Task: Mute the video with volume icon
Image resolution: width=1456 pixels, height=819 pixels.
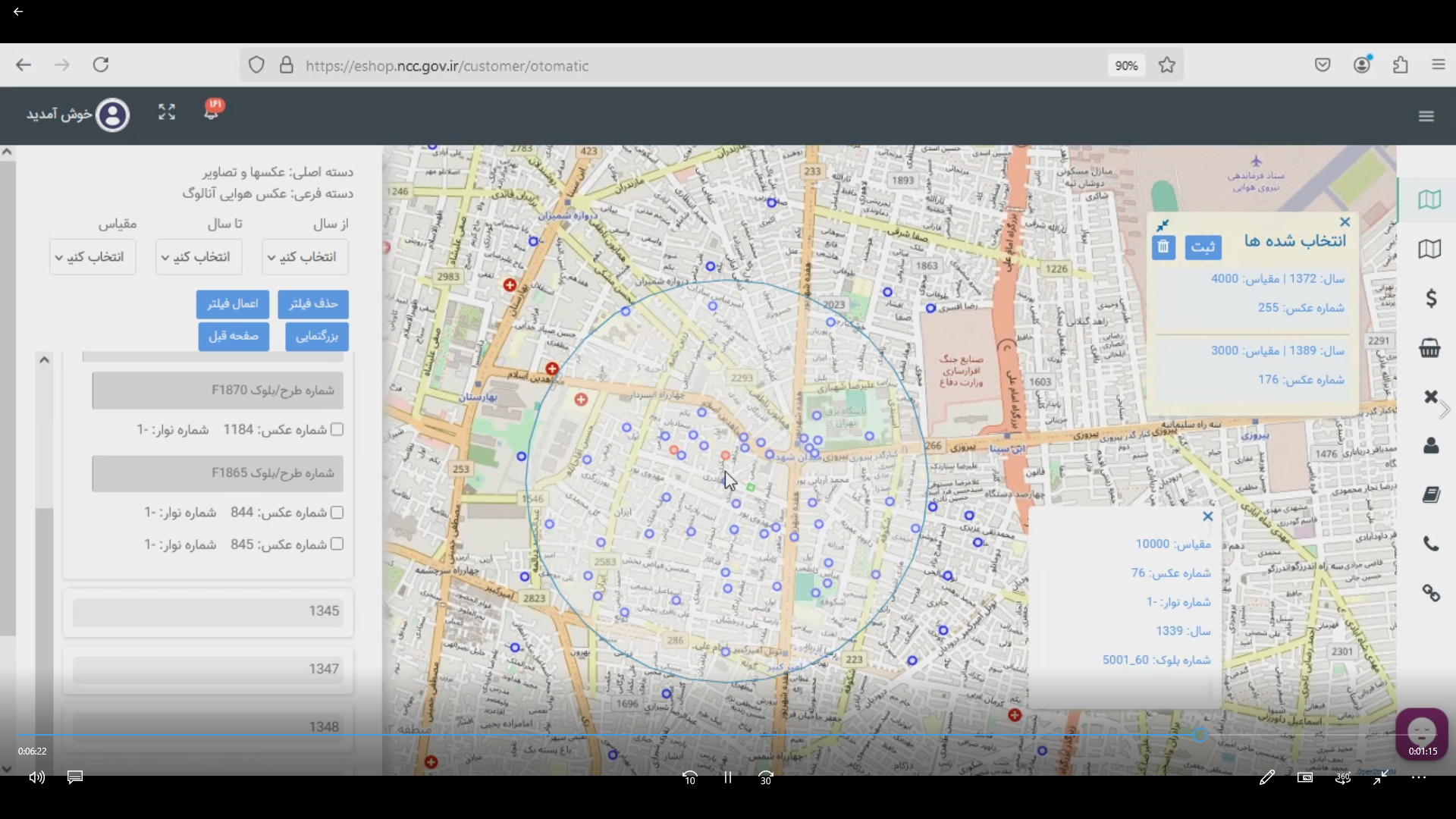Action: click(x=36, y=777)
